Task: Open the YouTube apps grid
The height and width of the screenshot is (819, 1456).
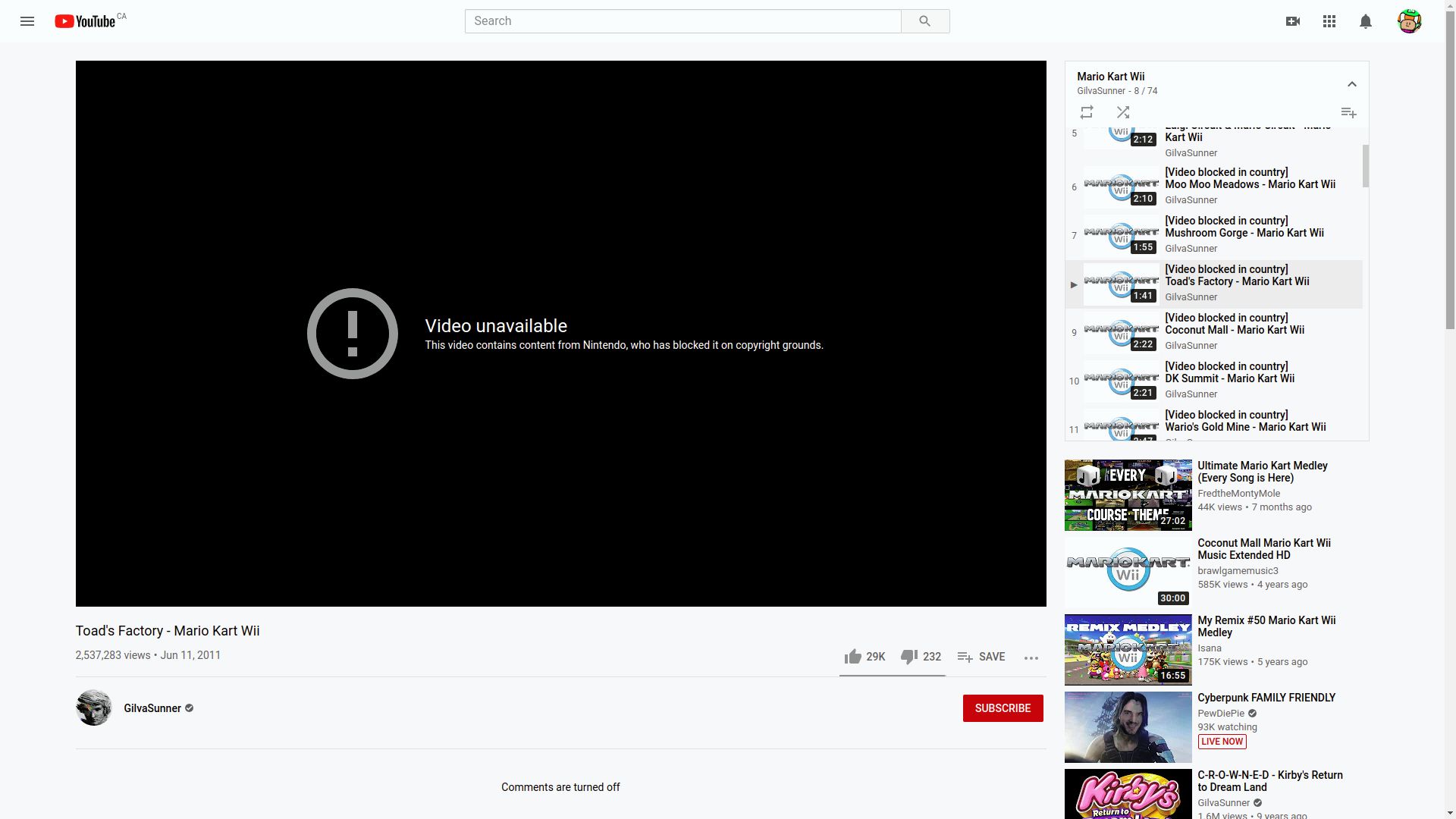Action: [x=1329, y=21]
